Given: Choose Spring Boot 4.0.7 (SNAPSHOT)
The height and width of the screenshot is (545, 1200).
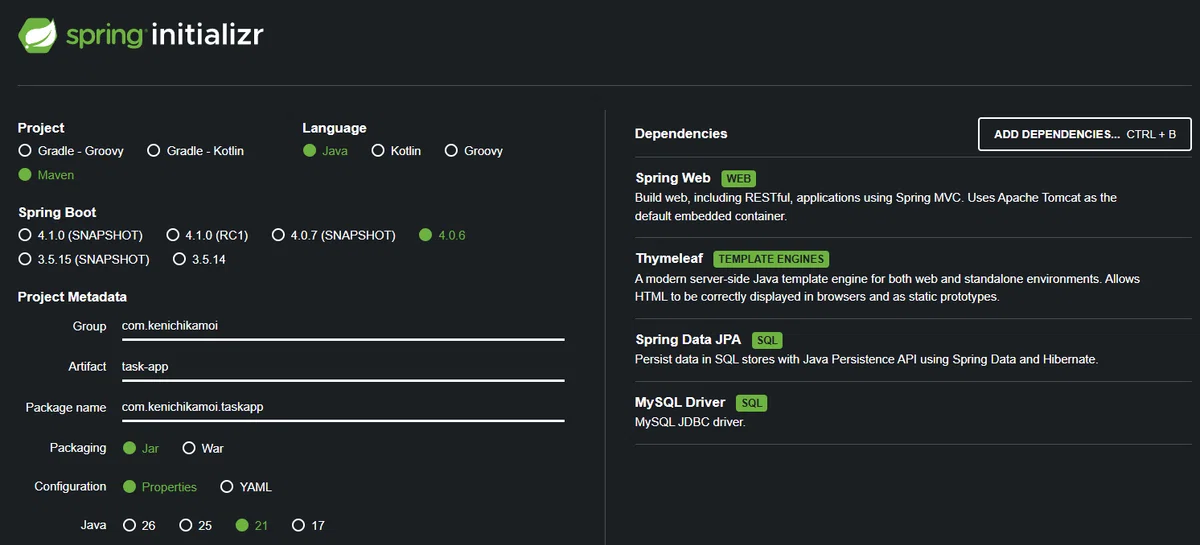Looking at the screenshot, I should click(334, 235).
